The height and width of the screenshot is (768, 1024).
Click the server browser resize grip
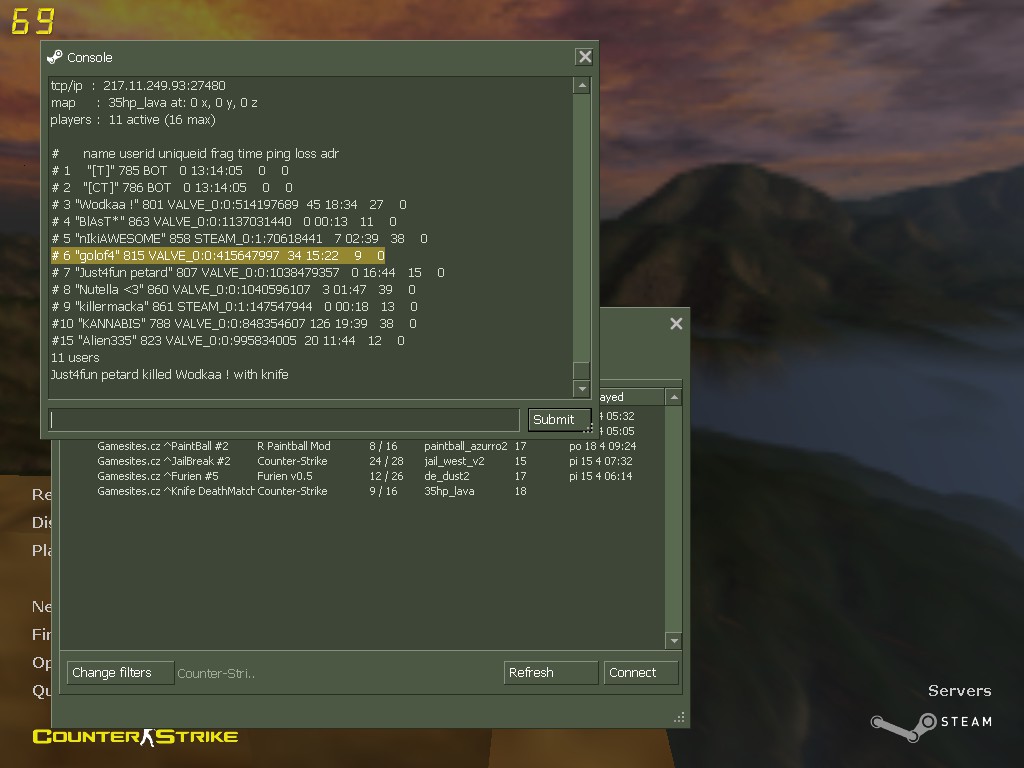click(x=679, y=717)
